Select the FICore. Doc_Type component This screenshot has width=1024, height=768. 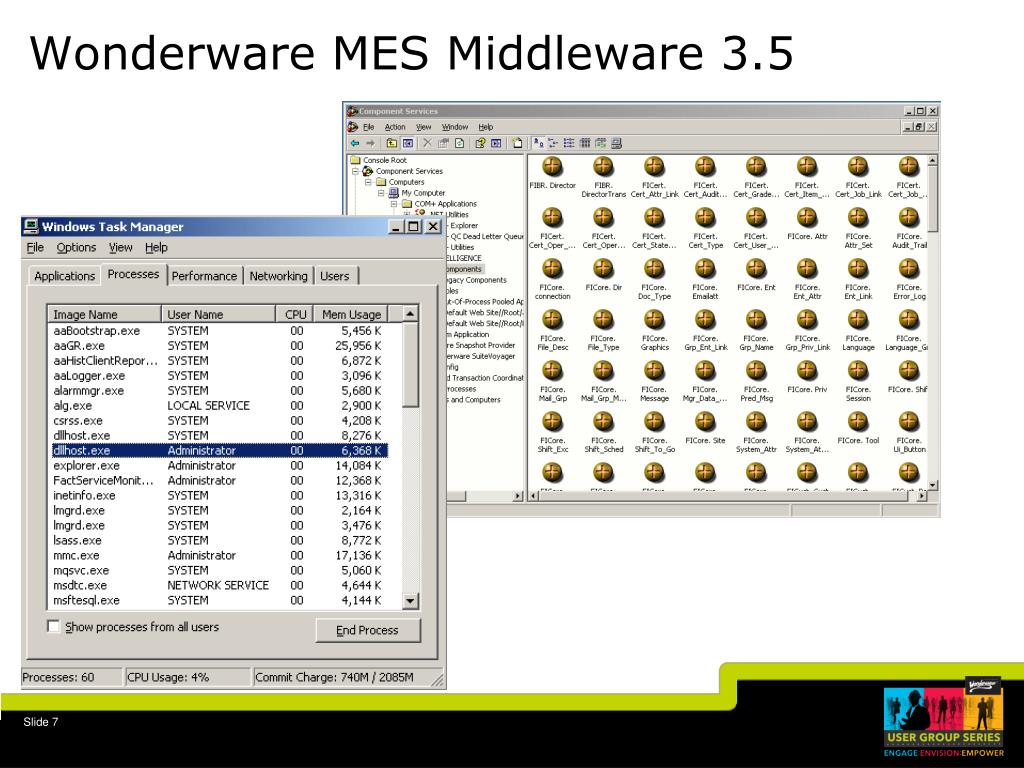[654, 279]
